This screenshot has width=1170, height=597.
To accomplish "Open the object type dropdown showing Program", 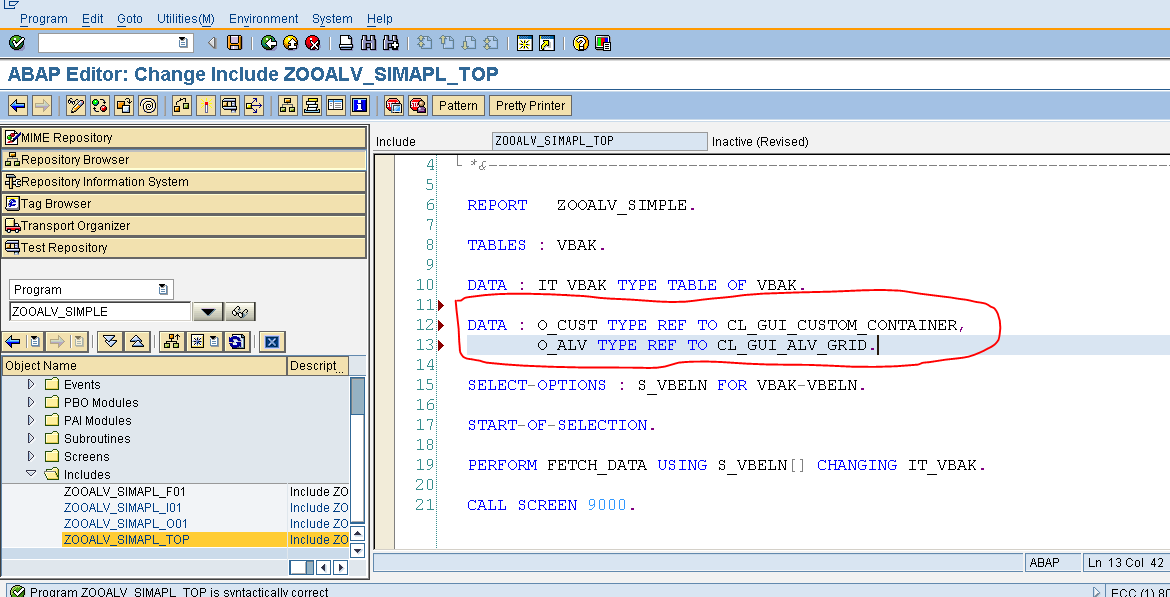I will (160, 289).
